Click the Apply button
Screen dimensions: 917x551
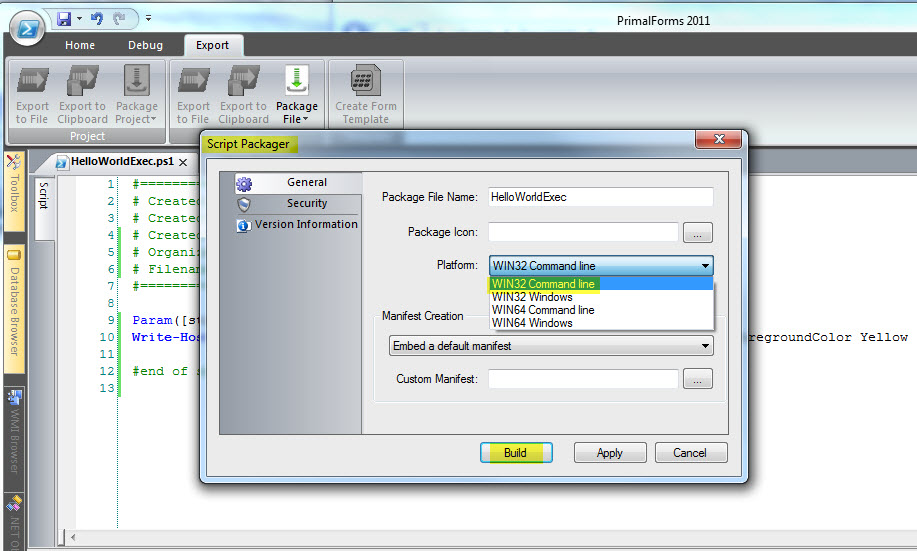tap(610, 453)
